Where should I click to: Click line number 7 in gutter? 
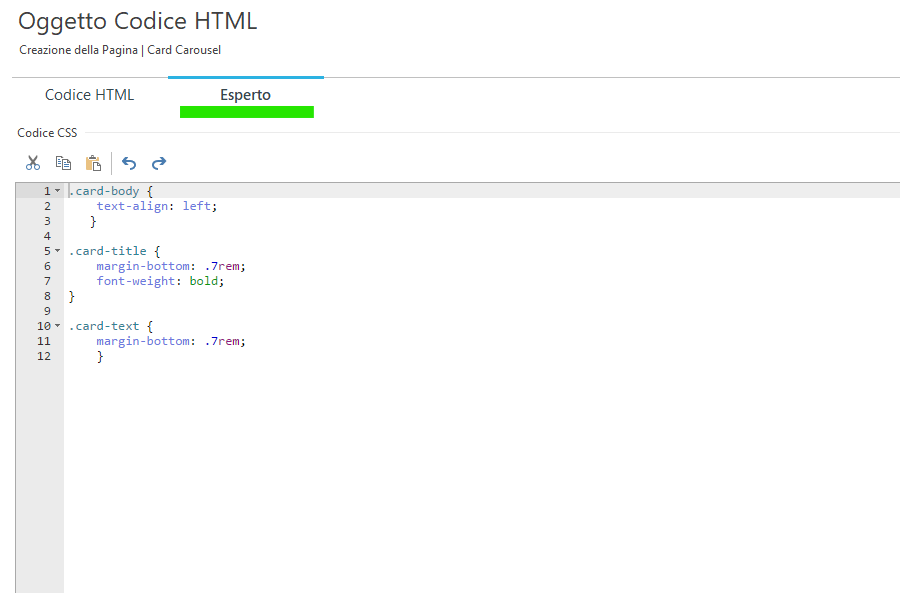pyautogui.click(x=46, y=281)
